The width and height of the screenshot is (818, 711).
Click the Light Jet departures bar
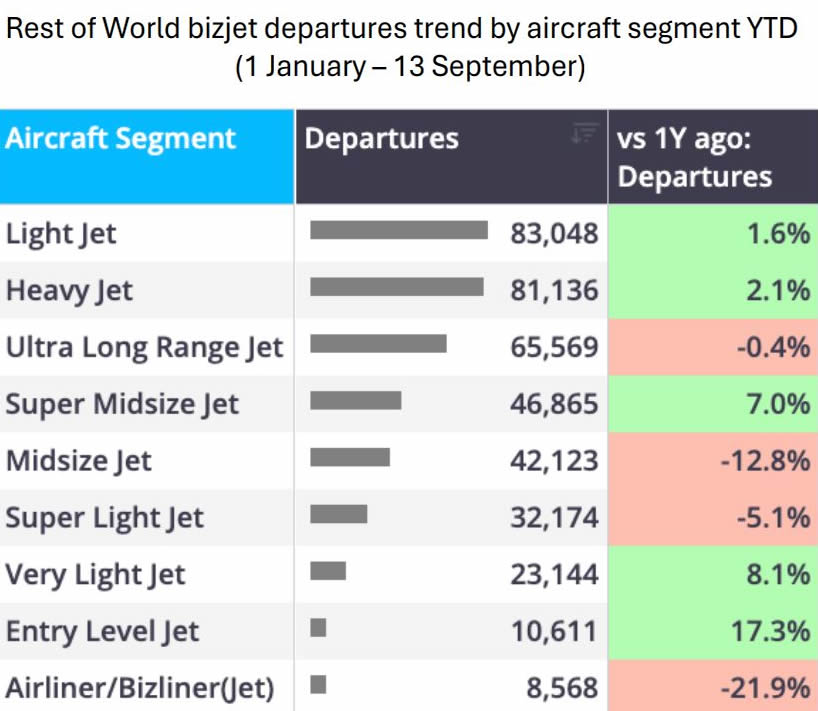pyautogui.click(x=399, y=230)
